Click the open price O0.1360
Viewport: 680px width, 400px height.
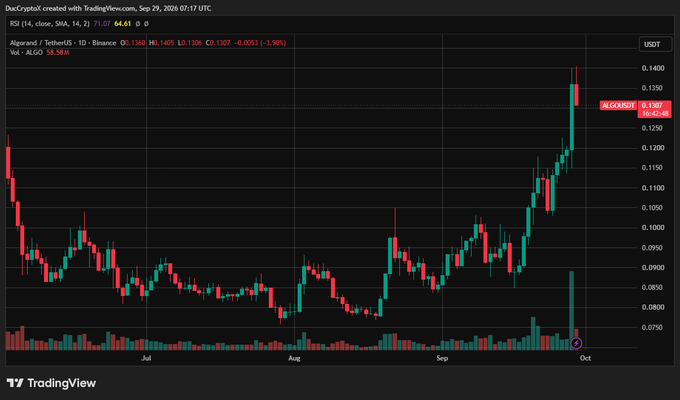coord(133,43)
